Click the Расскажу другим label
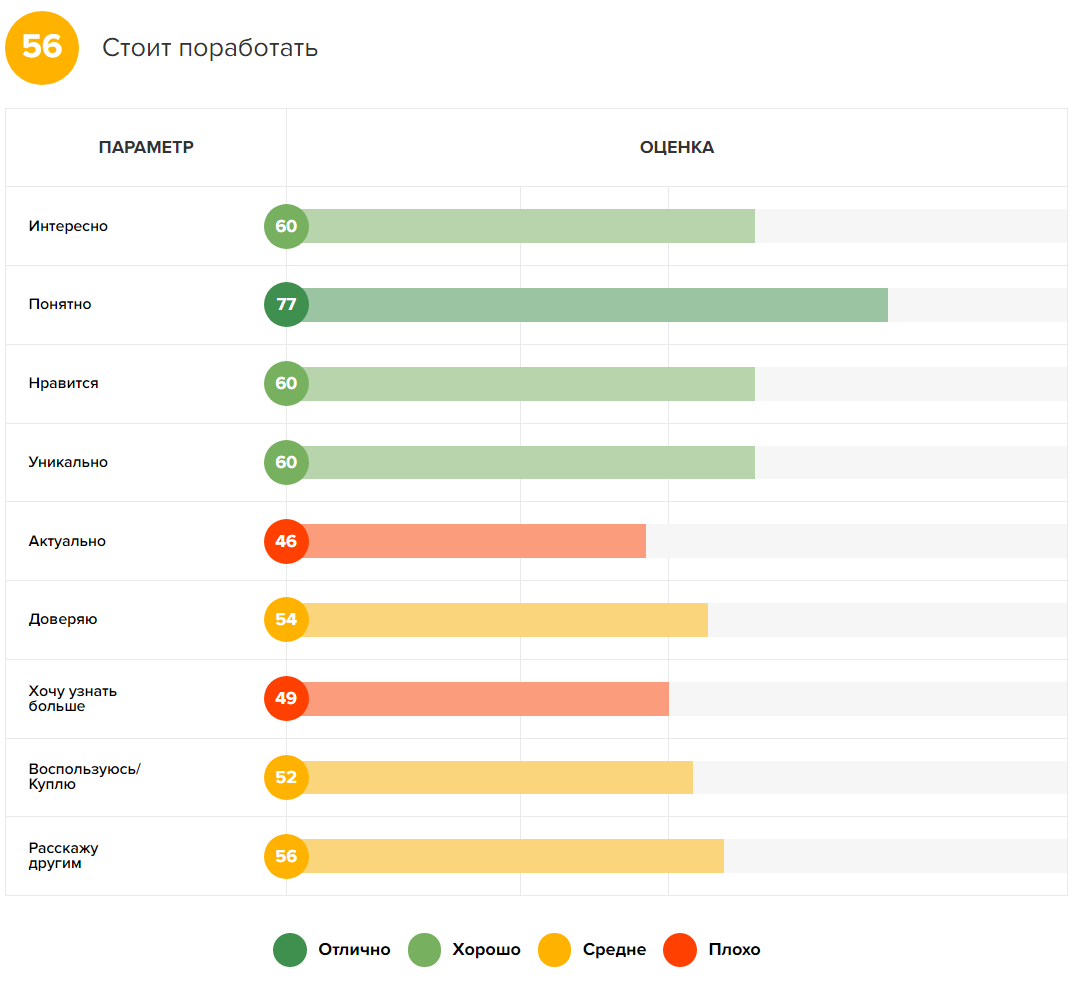 pyautogui.click(x=63, y=856)
